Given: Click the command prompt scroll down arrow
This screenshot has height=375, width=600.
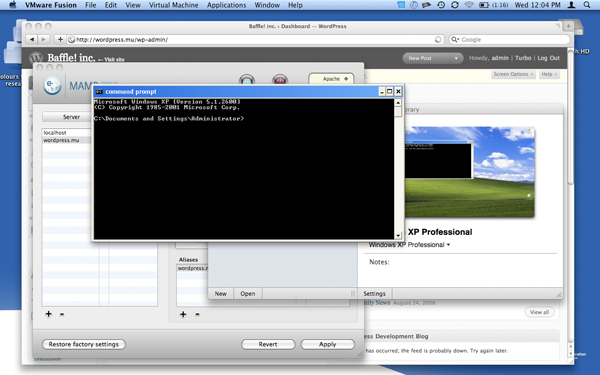Looking at the screenshot, I should coord(398,236).
